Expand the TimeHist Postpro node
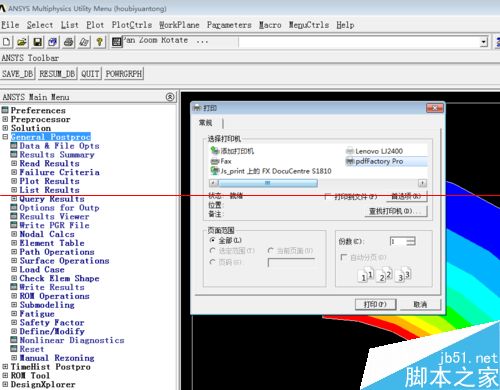 point(5,367)
